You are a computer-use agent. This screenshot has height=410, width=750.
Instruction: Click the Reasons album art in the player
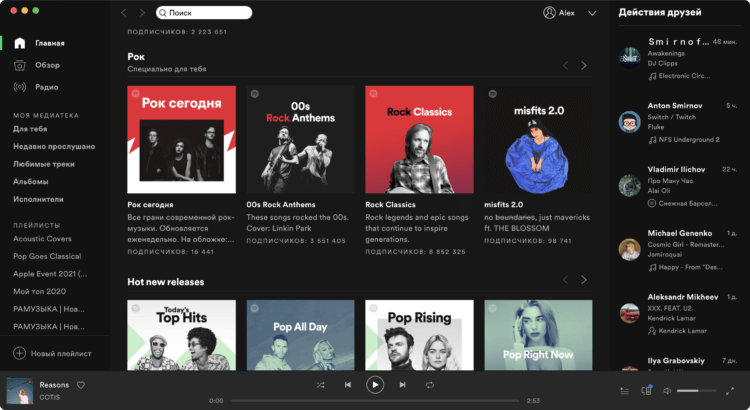tap(20, 390)
